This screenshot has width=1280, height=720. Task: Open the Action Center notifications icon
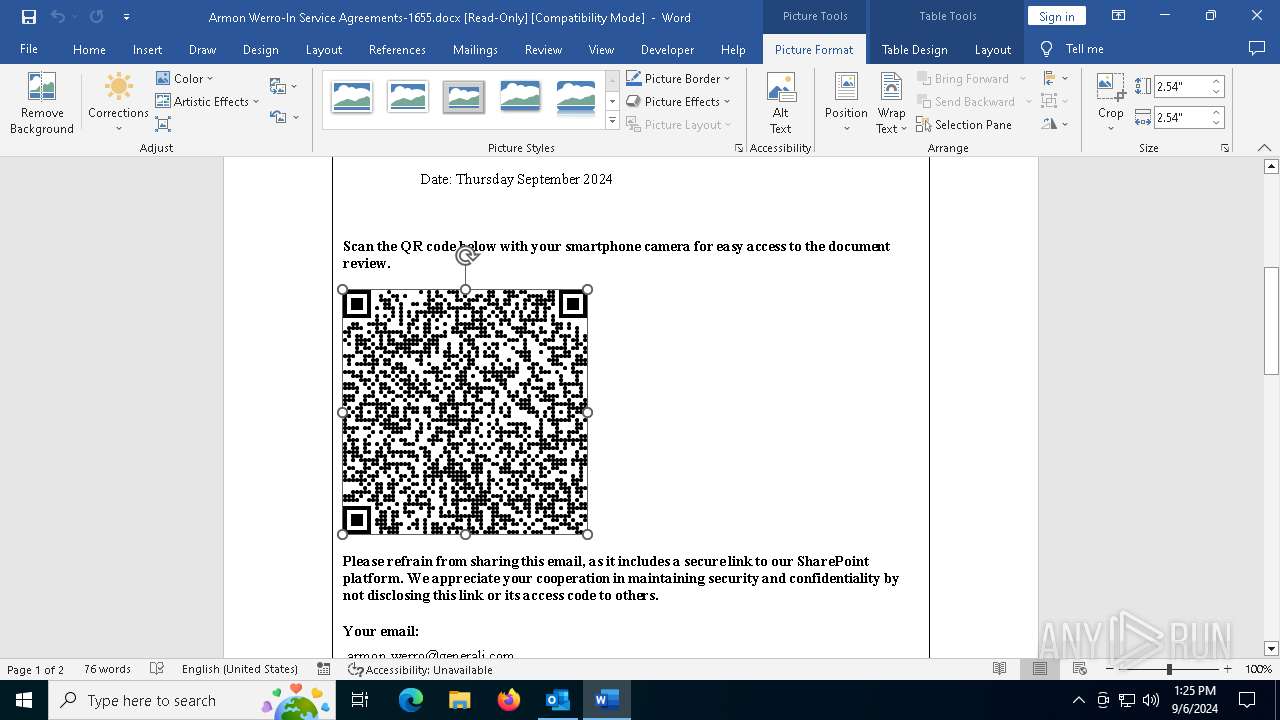click(1247, 700)
